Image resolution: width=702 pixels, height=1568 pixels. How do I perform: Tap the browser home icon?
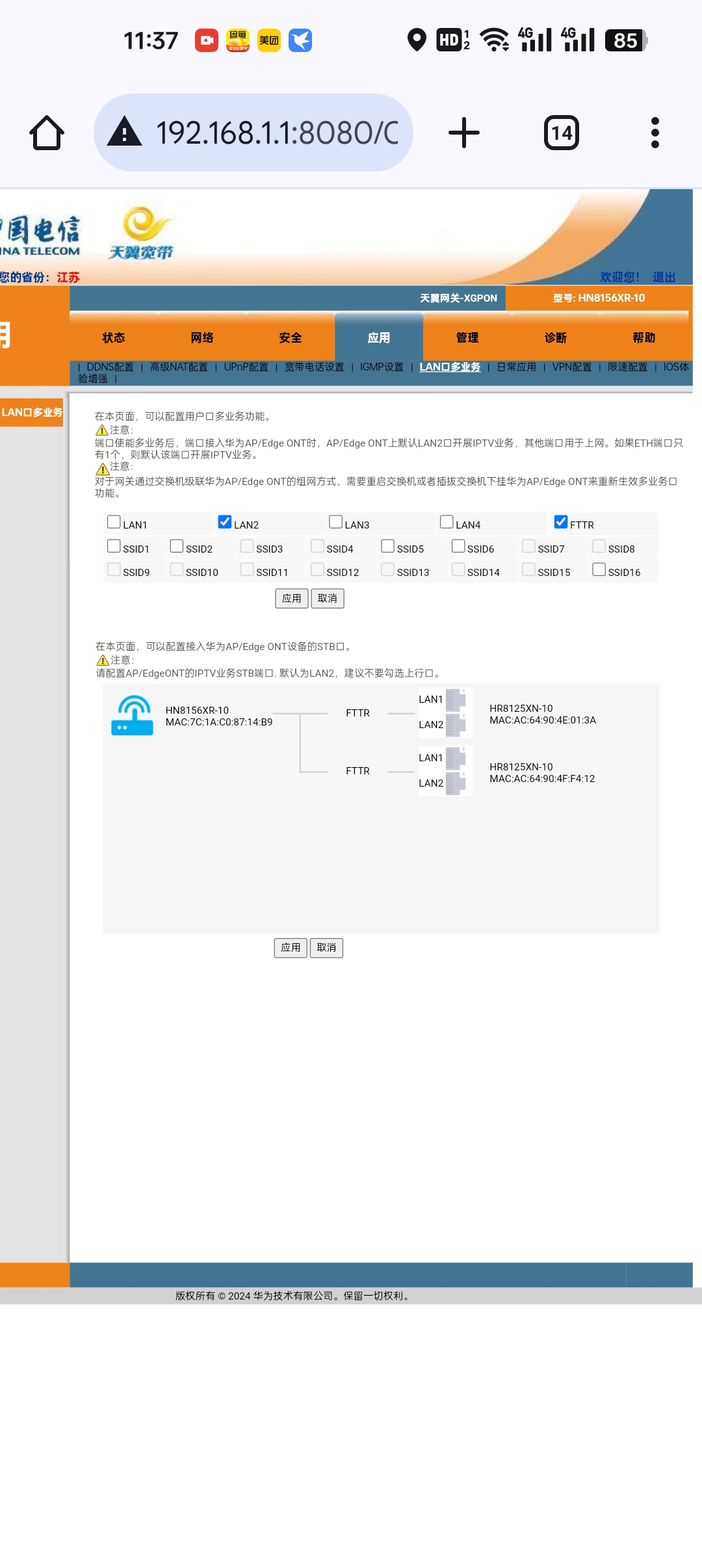pos(47,133)
